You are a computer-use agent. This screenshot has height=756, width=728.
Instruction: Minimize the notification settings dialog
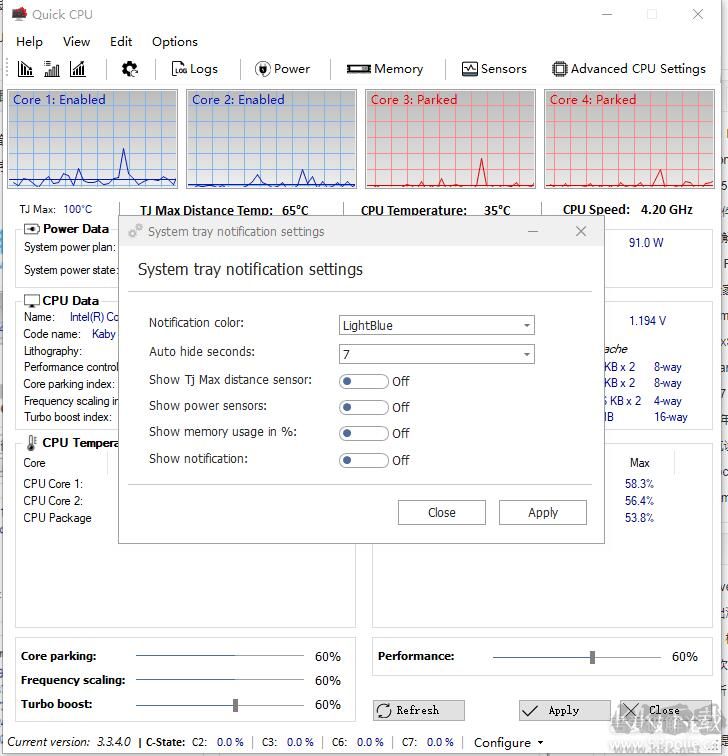click(x=533, y=231)
